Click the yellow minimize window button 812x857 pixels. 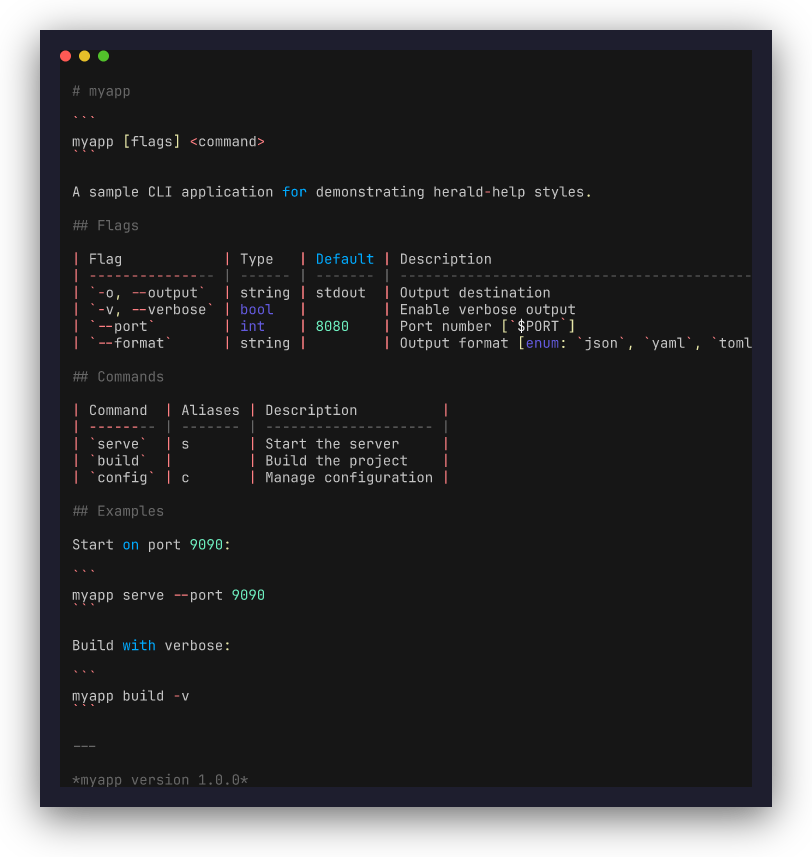[x=85, y=56]
